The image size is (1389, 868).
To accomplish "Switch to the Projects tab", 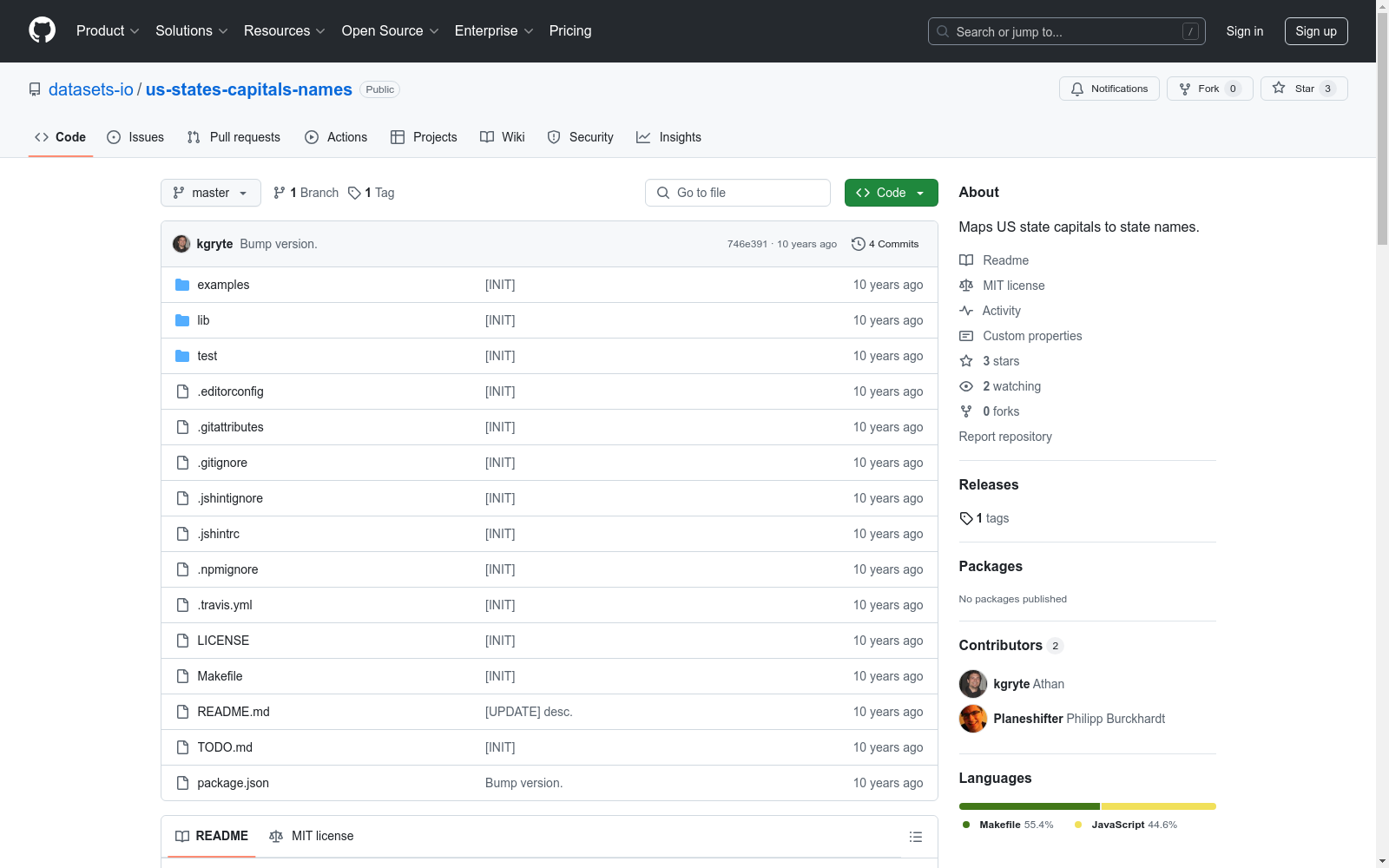I will tap(424, 137).
